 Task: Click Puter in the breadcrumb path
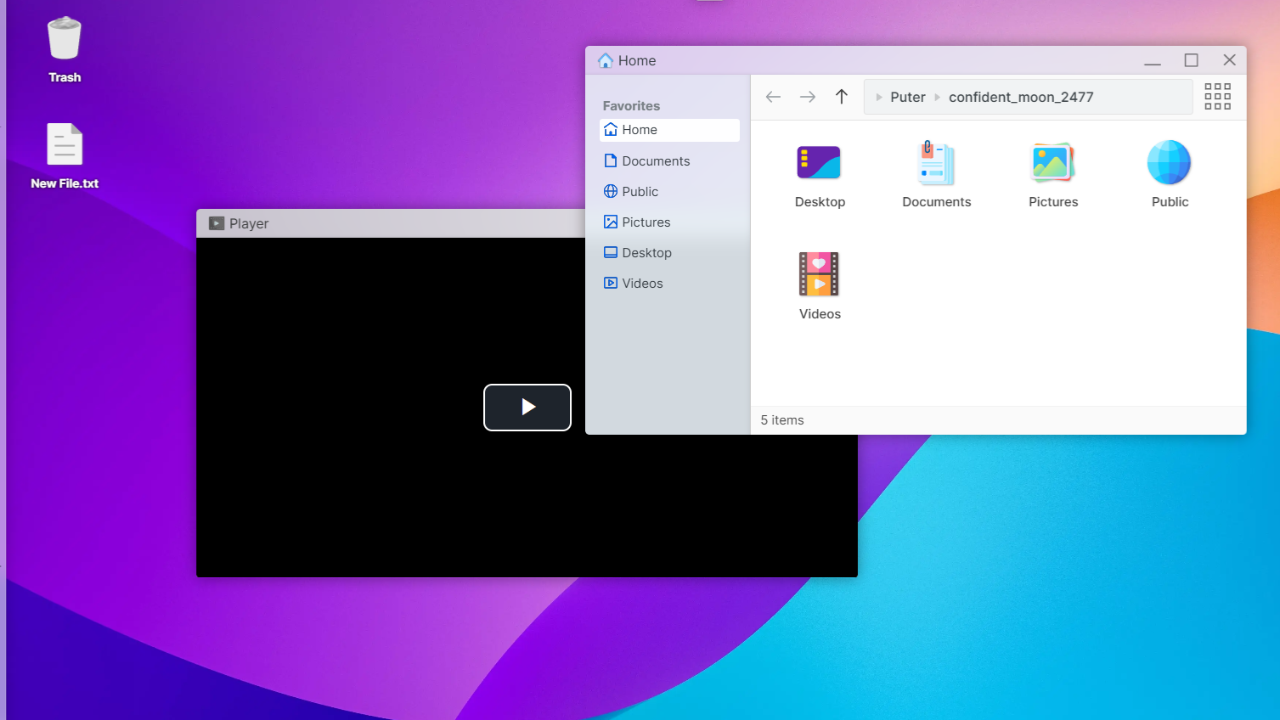(908, 97)
